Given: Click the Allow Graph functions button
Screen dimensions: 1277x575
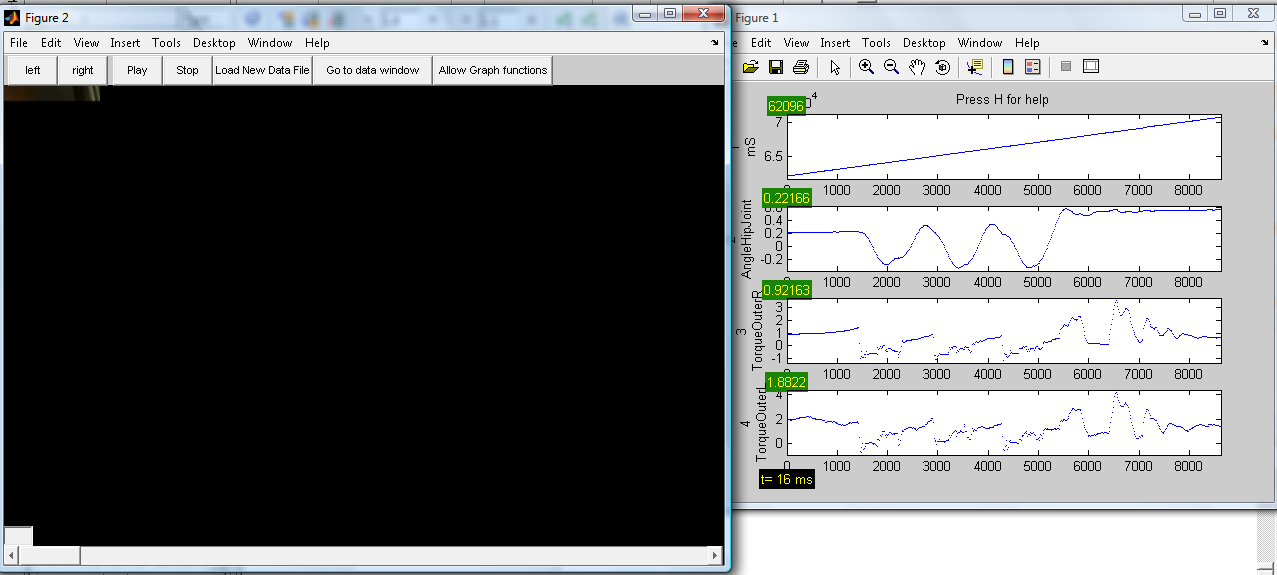Looking at the screenshot, I should [x=492, y=70].
